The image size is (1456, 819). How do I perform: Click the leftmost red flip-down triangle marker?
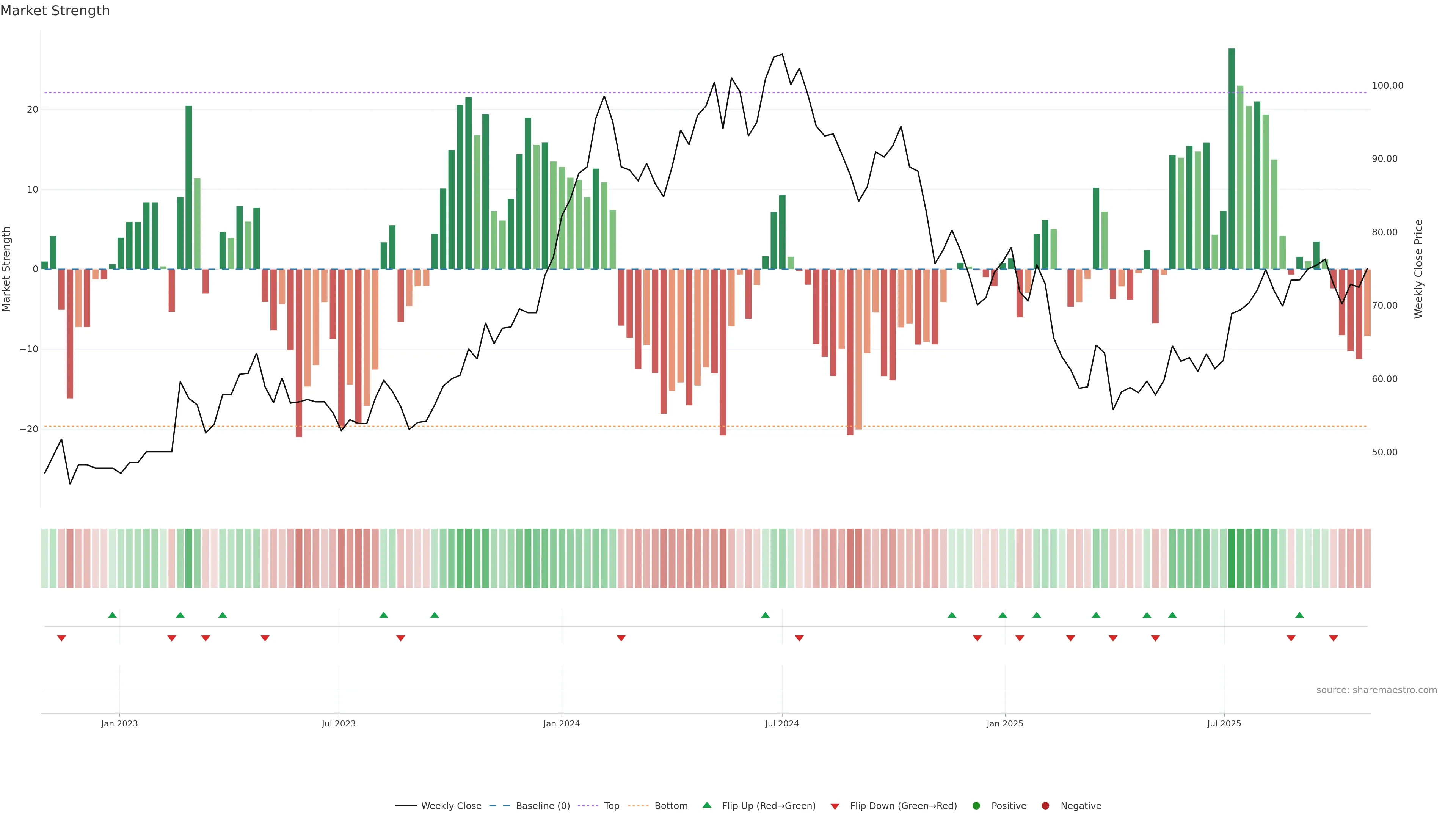[61, 638]
